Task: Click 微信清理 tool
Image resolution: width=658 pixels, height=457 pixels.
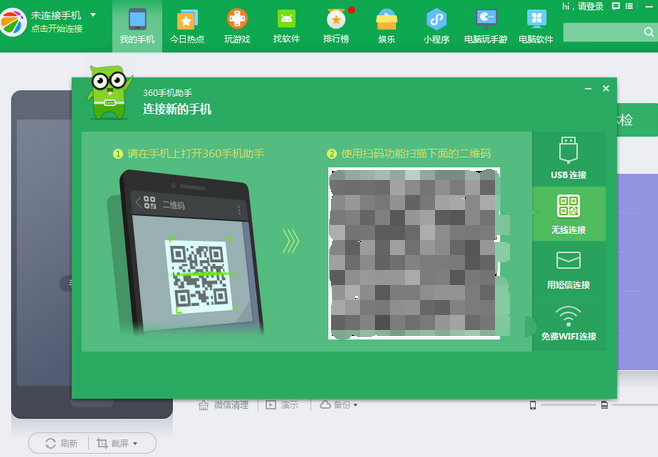Action: coord(223,405)
